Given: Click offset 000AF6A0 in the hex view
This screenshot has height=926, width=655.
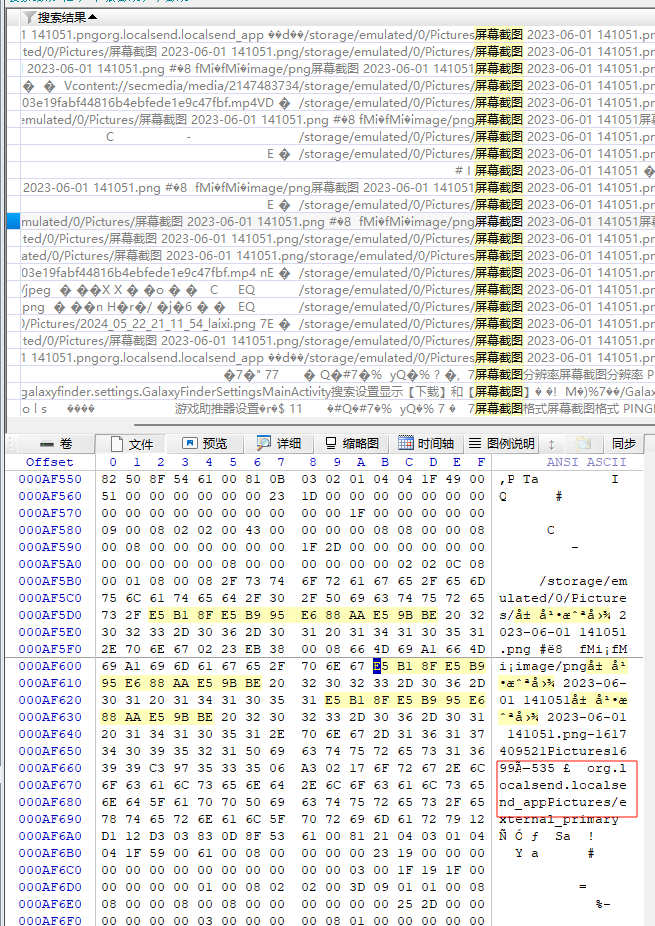Looking at the screenshot, I should (x=50, y=836).
